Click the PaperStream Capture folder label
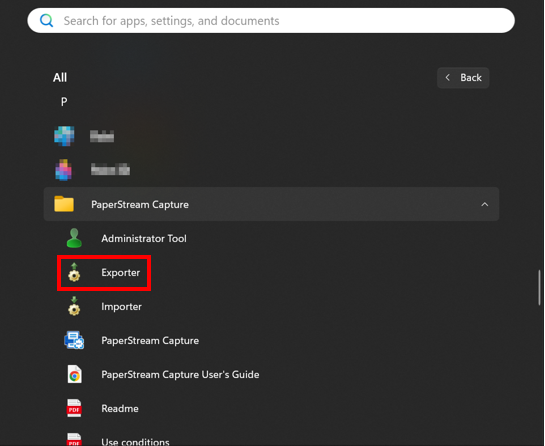545x446 pixels. 140,204
